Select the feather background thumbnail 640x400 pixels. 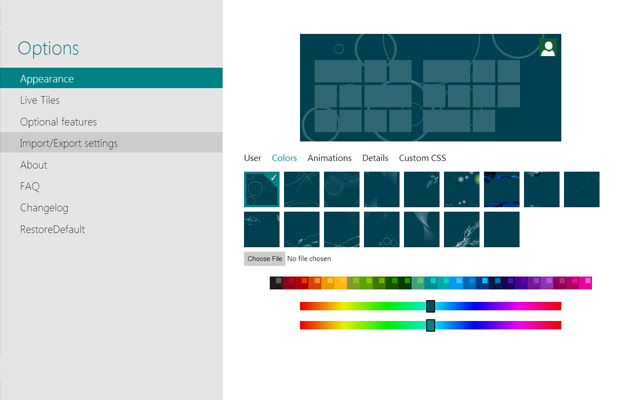pyautogui.click(x=422, y=189)
